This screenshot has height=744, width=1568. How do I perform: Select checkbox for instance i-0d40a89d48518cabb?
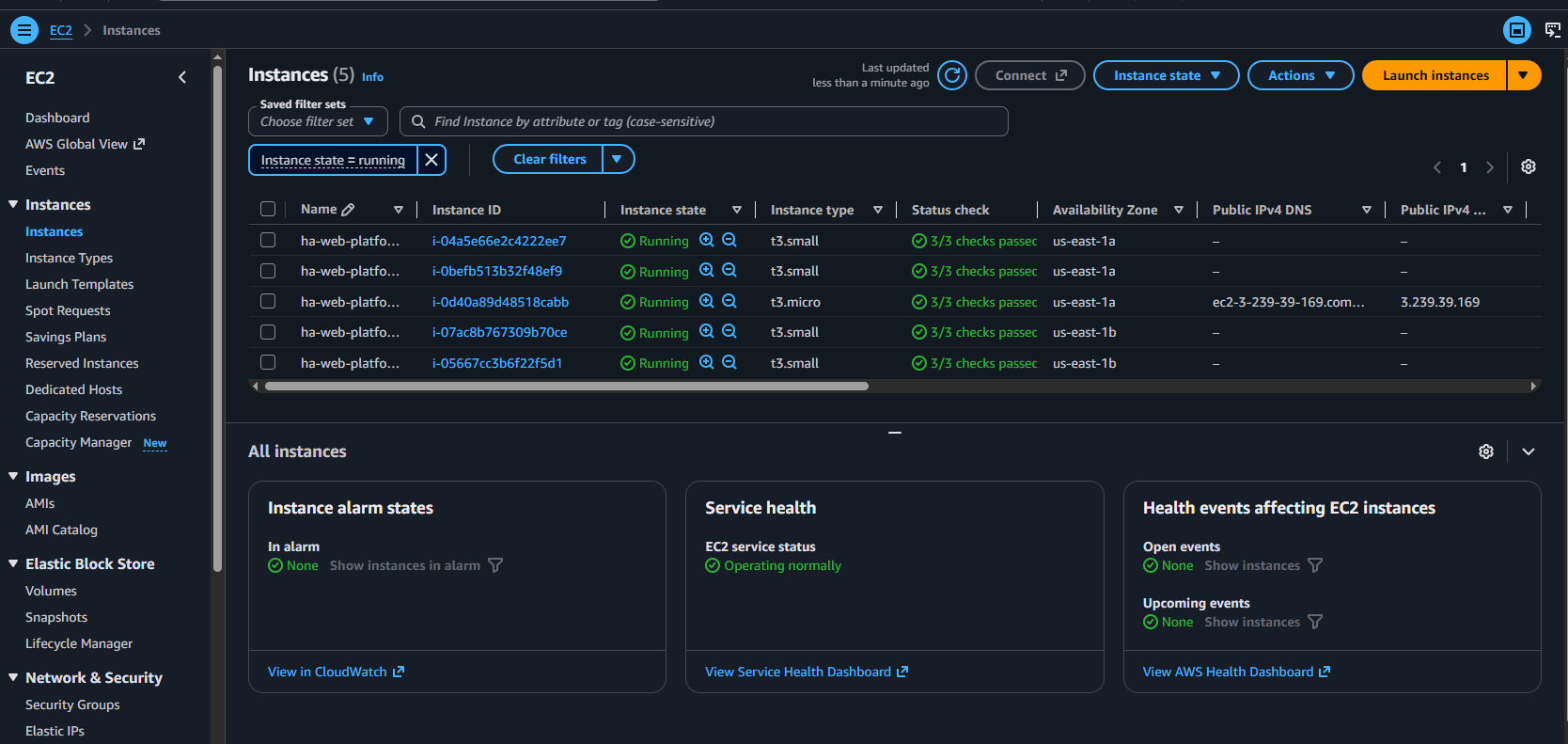pos(268,302)
